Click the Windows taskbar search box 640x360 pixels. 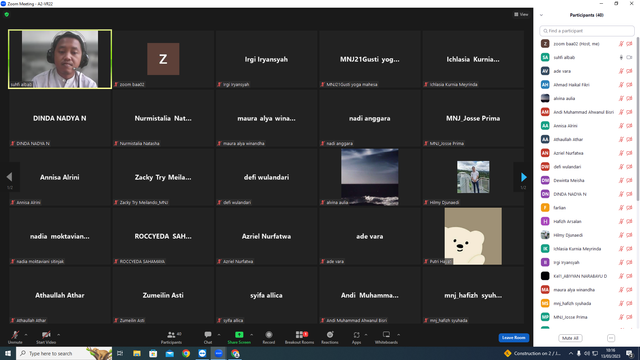click(64, 353)
